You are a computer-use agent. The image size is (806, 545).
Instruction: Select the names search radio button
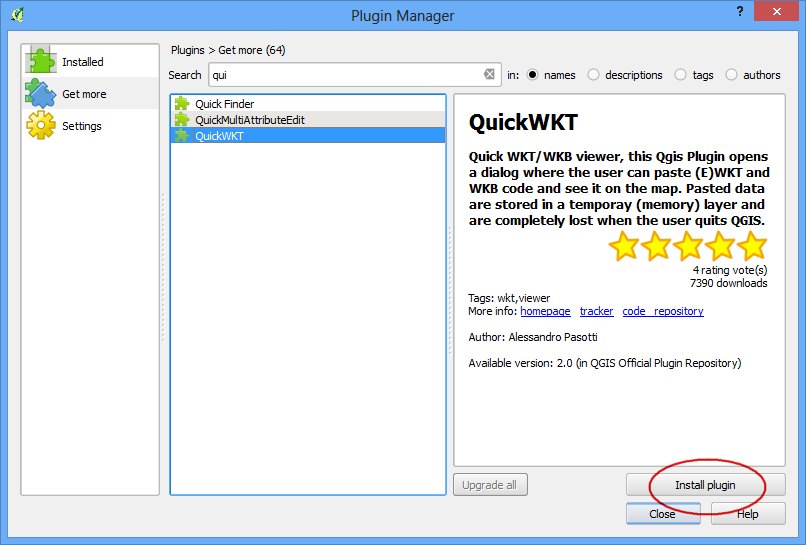(533, 75)
